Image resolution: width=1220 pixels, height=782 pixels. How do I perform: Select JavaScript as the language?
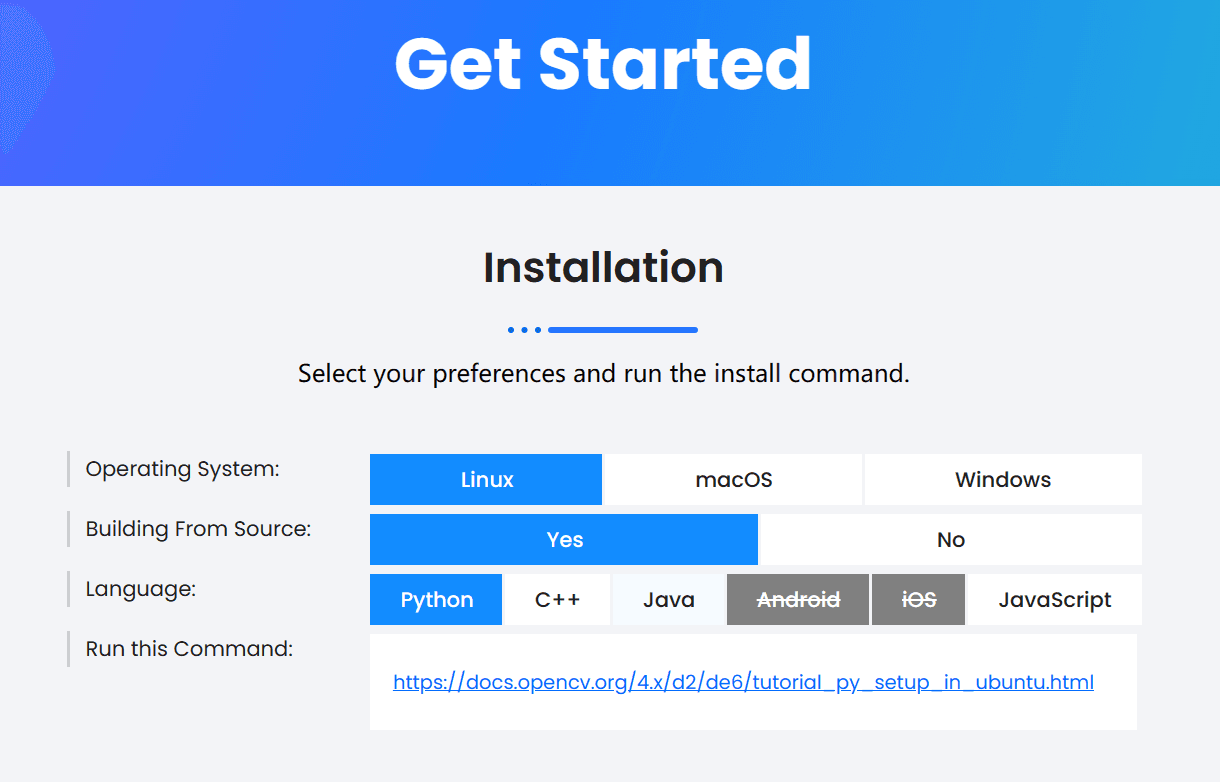click(x=1054, y=599)
